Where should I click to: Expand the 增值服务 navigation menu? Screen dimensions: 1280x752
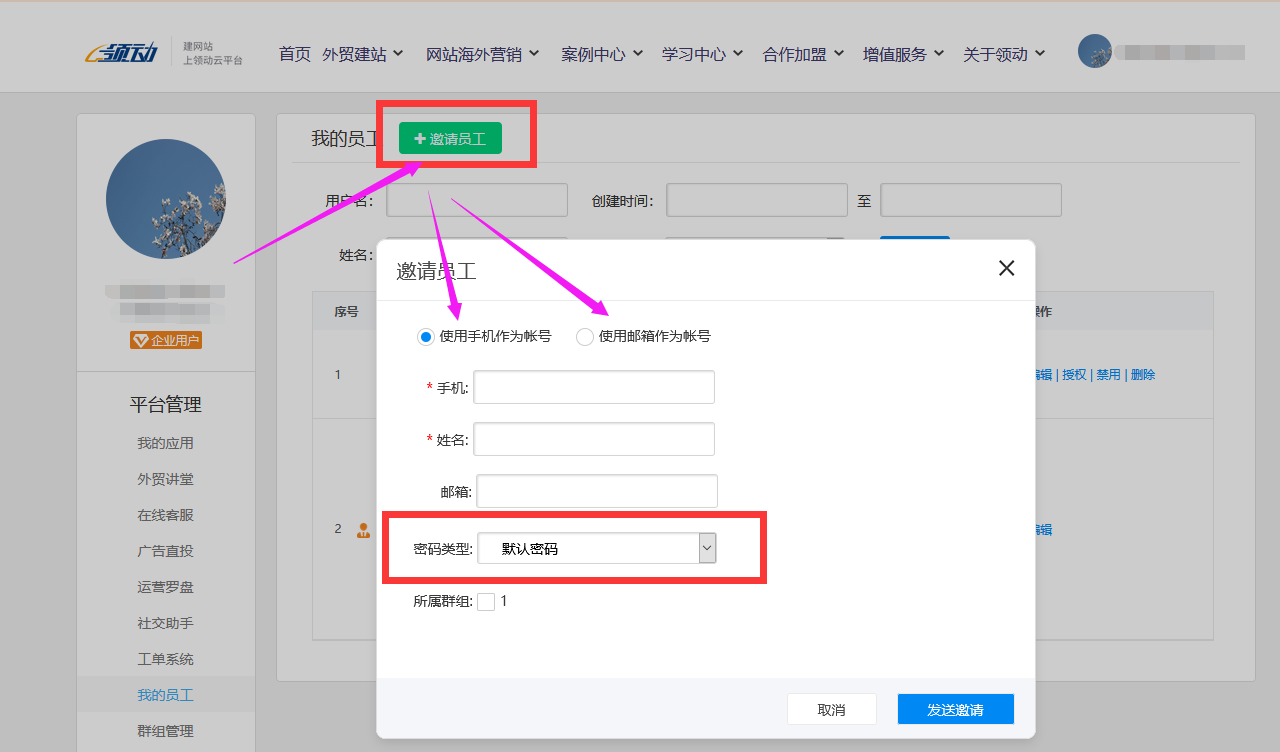[897, 54]
